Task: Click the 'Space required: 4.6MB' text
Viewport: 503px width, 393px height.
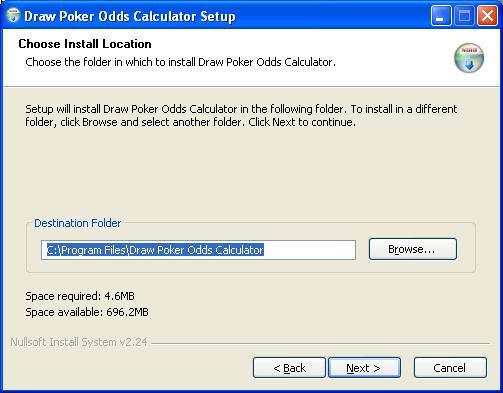Action: [x=80, y=296]
